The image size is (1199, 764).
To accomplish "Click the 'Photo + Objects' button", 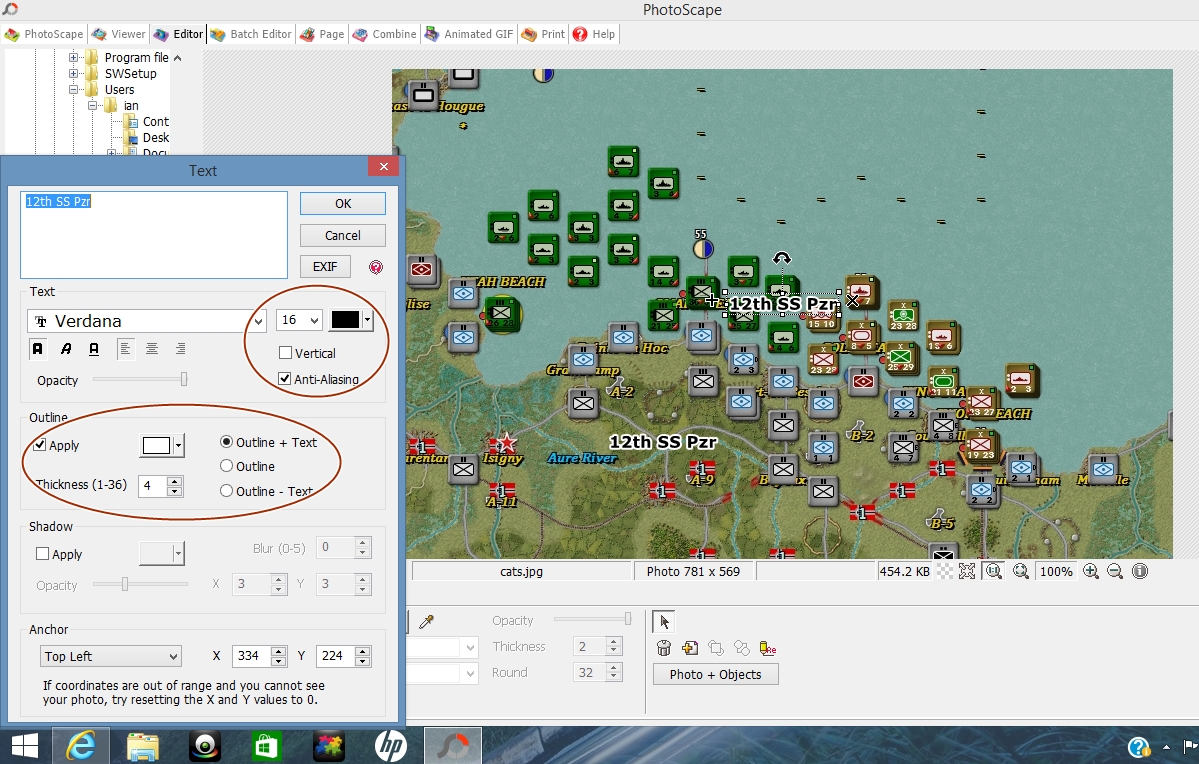I will pyautogui.click(x=716, y=675).
